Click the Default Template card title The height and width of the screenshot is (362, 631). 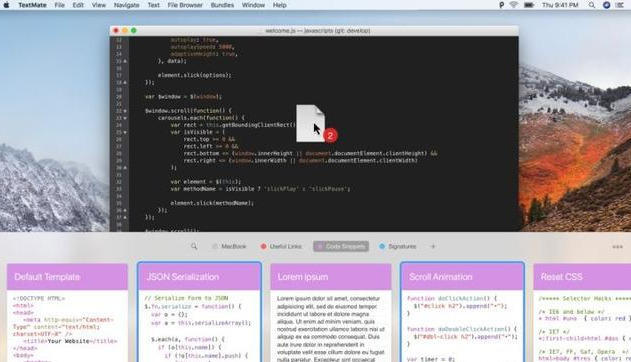pos(47,277)
